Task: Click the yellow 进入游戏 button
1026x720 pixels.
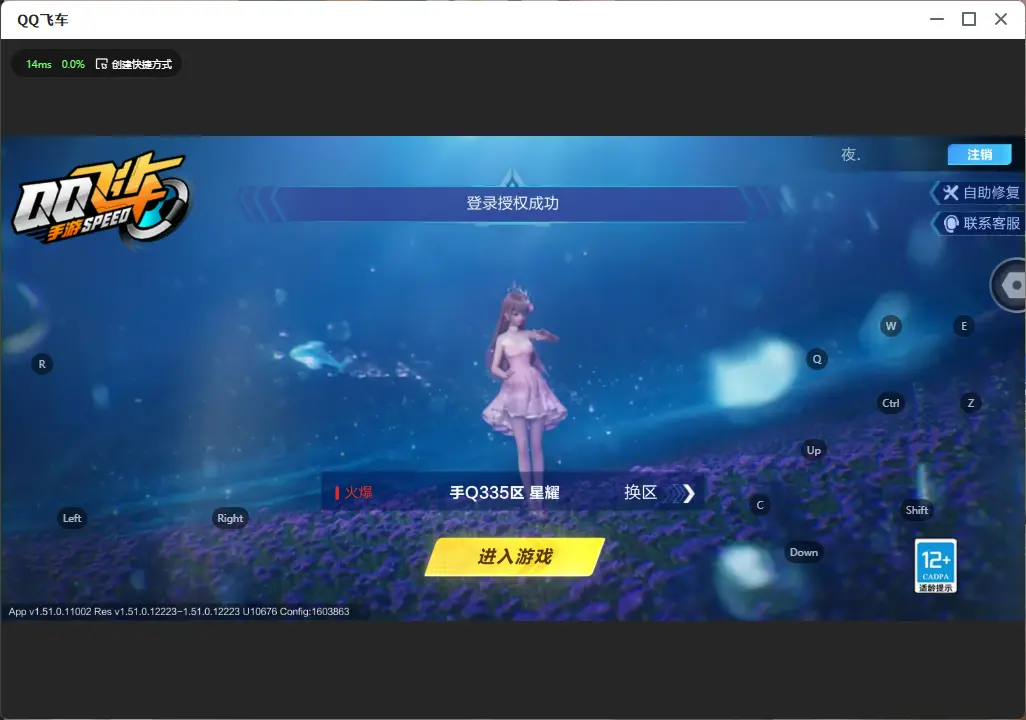Action: click(x=515, y=556)
